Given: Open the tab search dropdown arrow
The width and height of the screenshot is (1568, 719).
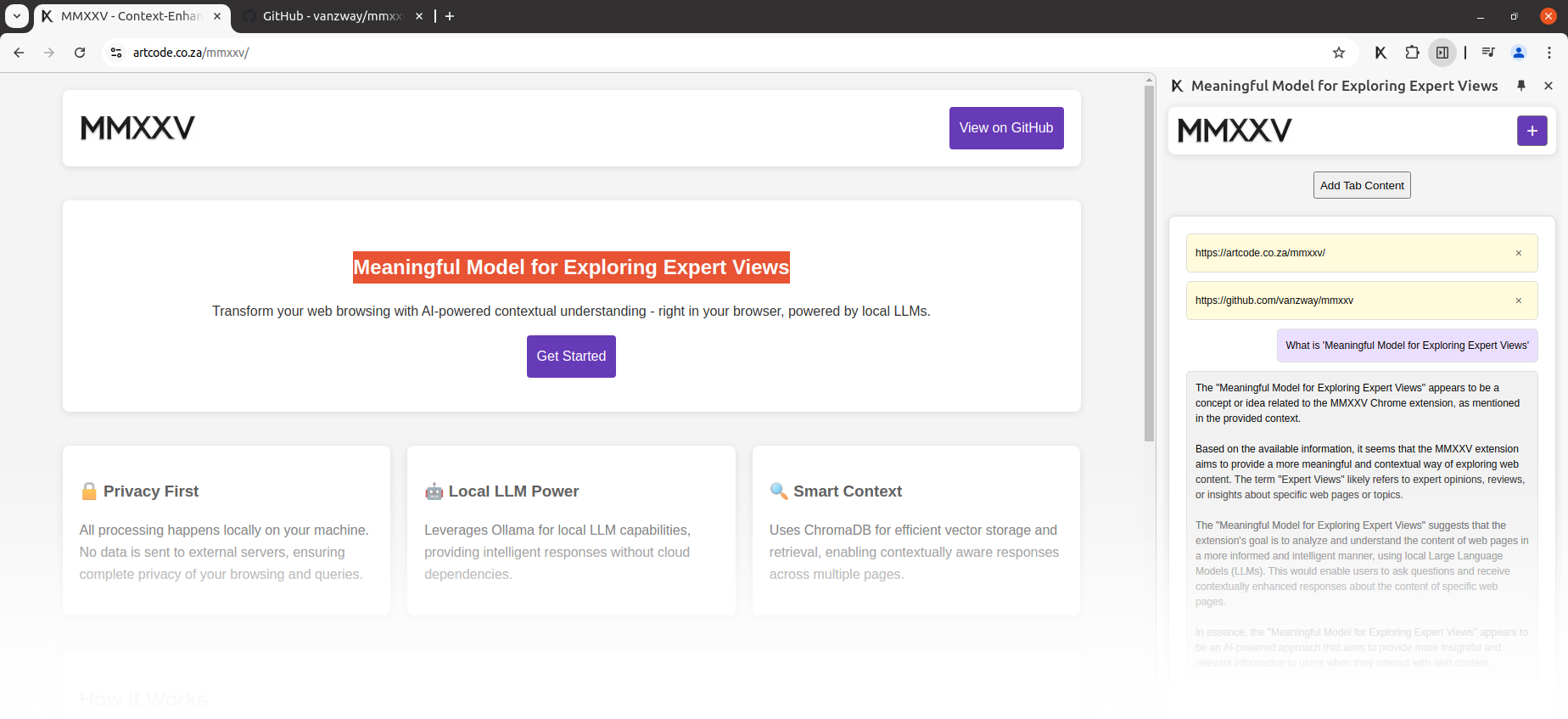Looking at the screenshot, I should pos(17,16).
